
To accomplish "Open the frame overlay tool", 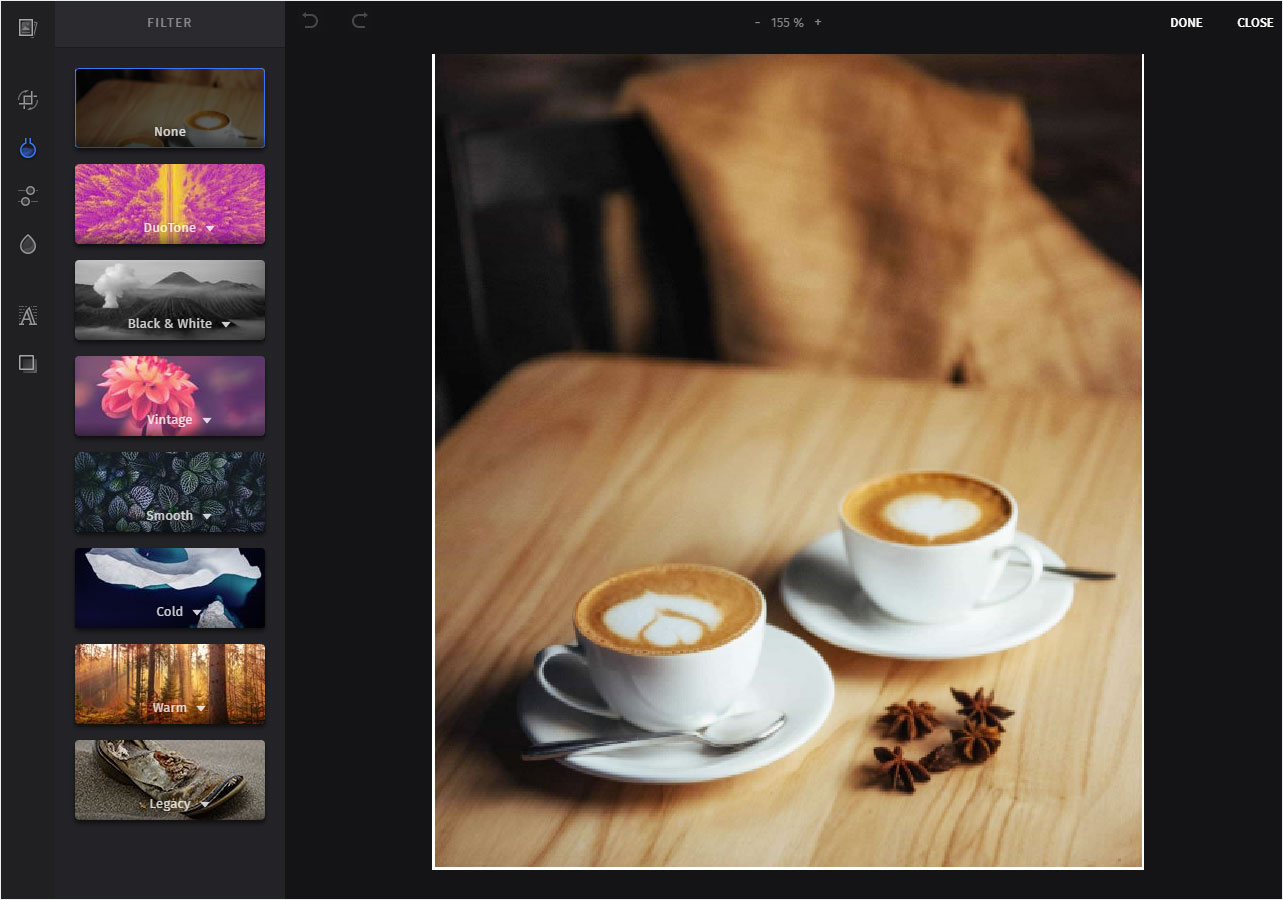I will (28, 364).
